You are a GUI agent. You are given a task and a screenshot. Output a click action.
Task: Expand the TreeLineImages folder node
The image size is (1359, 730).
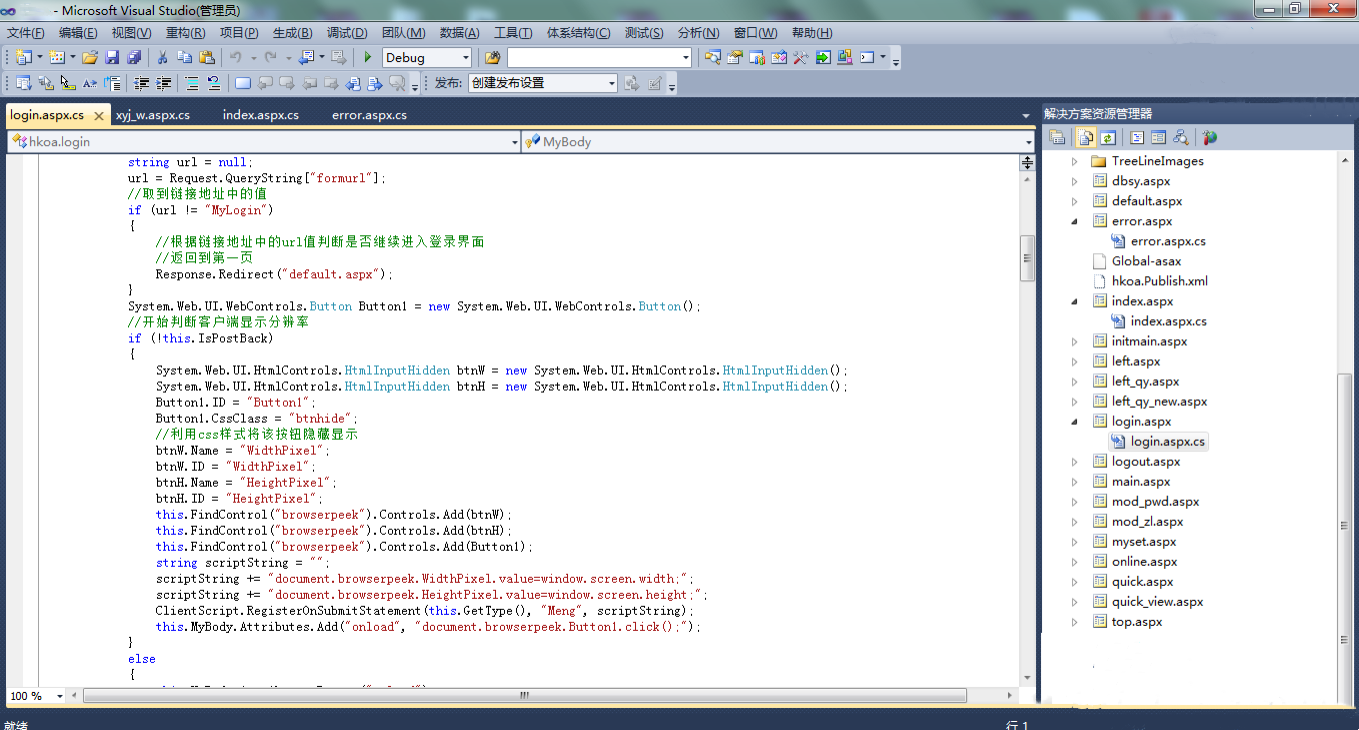1075,161
